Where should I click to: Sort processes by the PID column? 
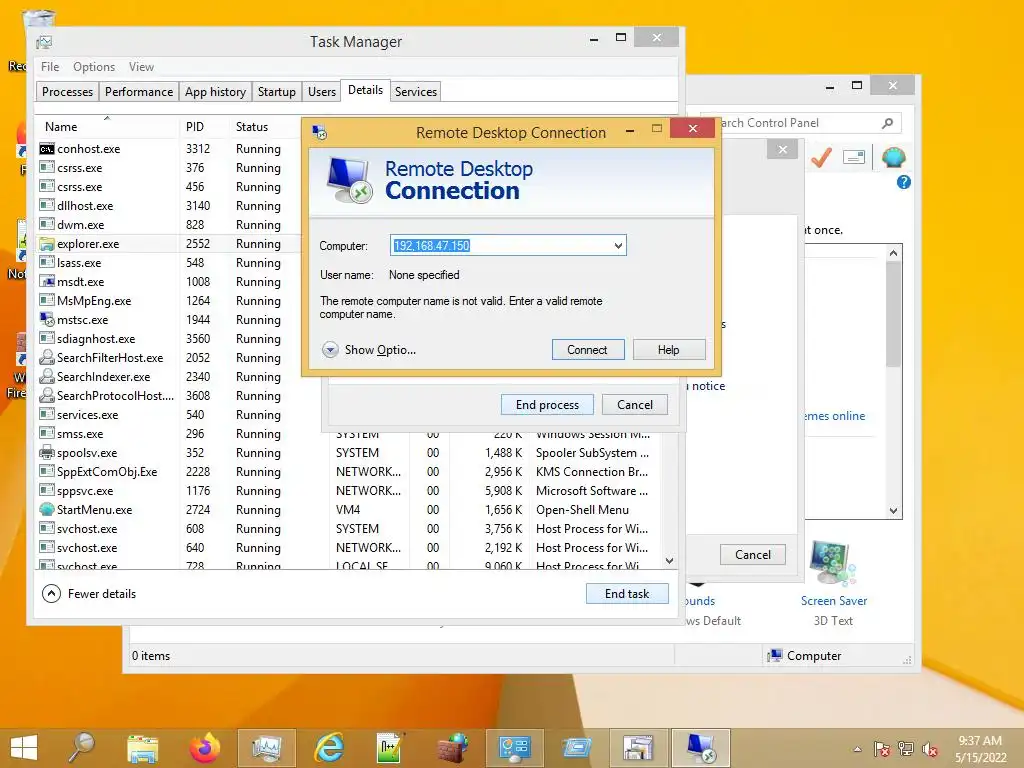pyautogui.click(x=204, y=127)
